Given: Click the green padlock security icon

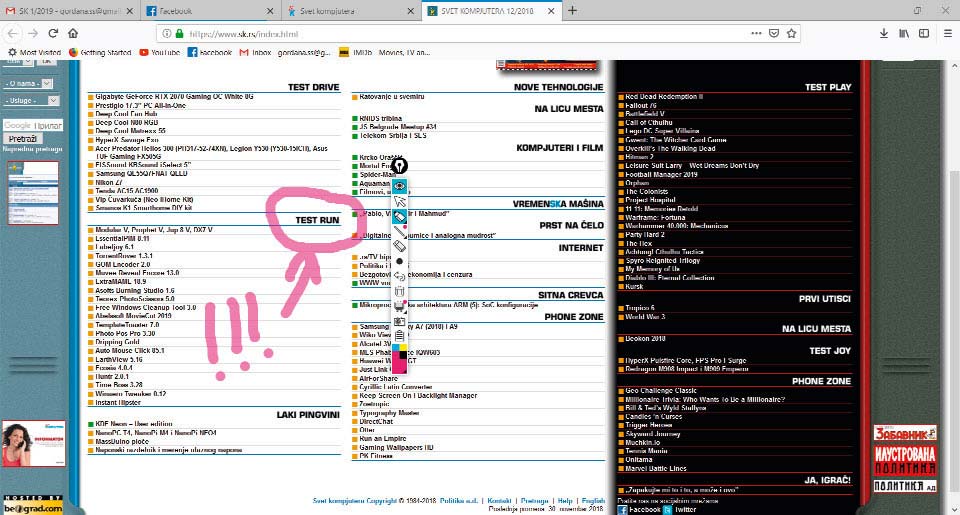Looking at the screenshot, I should (x=179, y=34).
